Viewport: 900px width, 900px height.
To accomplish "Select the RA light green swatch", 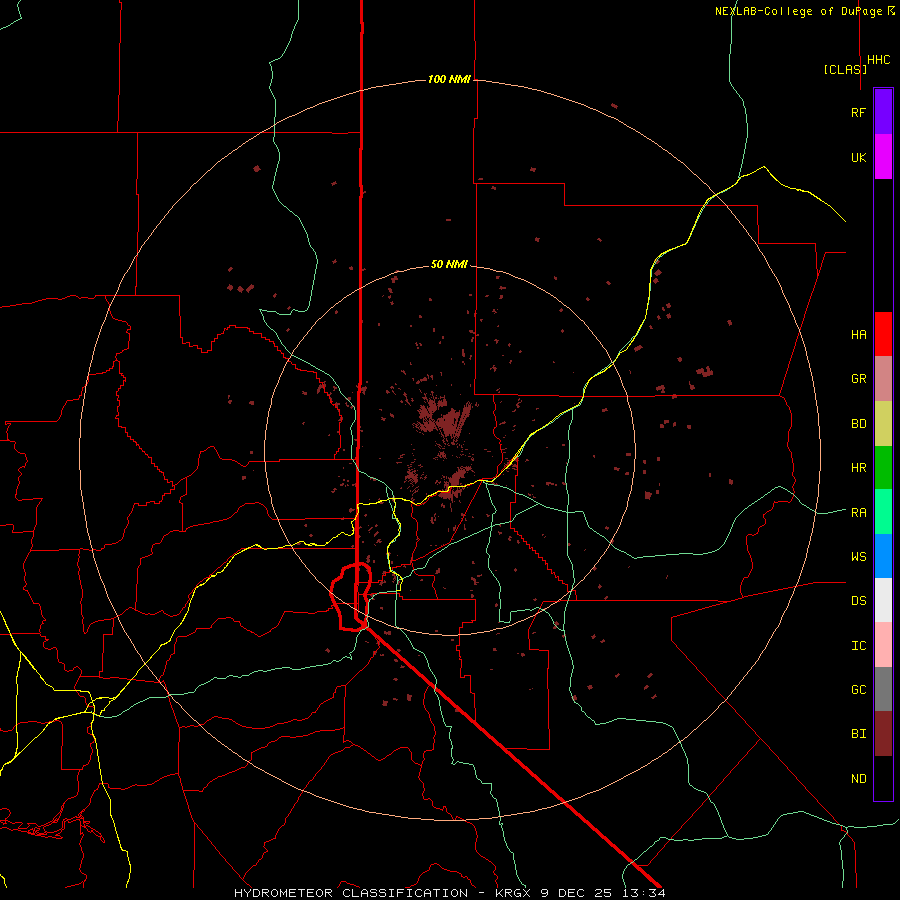I will (883, 512).
